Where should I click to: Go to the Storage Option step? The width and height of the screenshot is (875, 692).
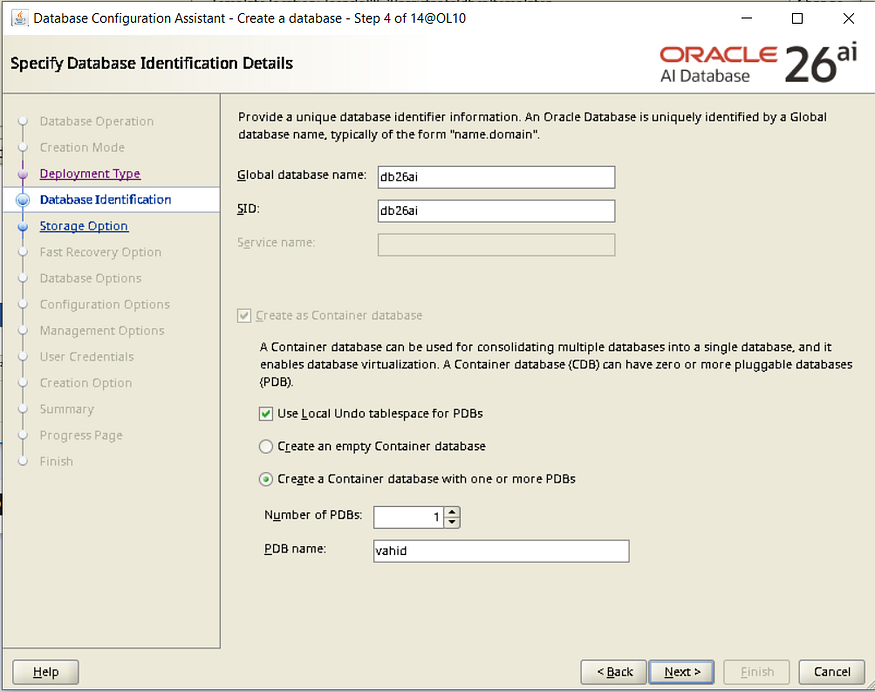[x=84, y=226]
